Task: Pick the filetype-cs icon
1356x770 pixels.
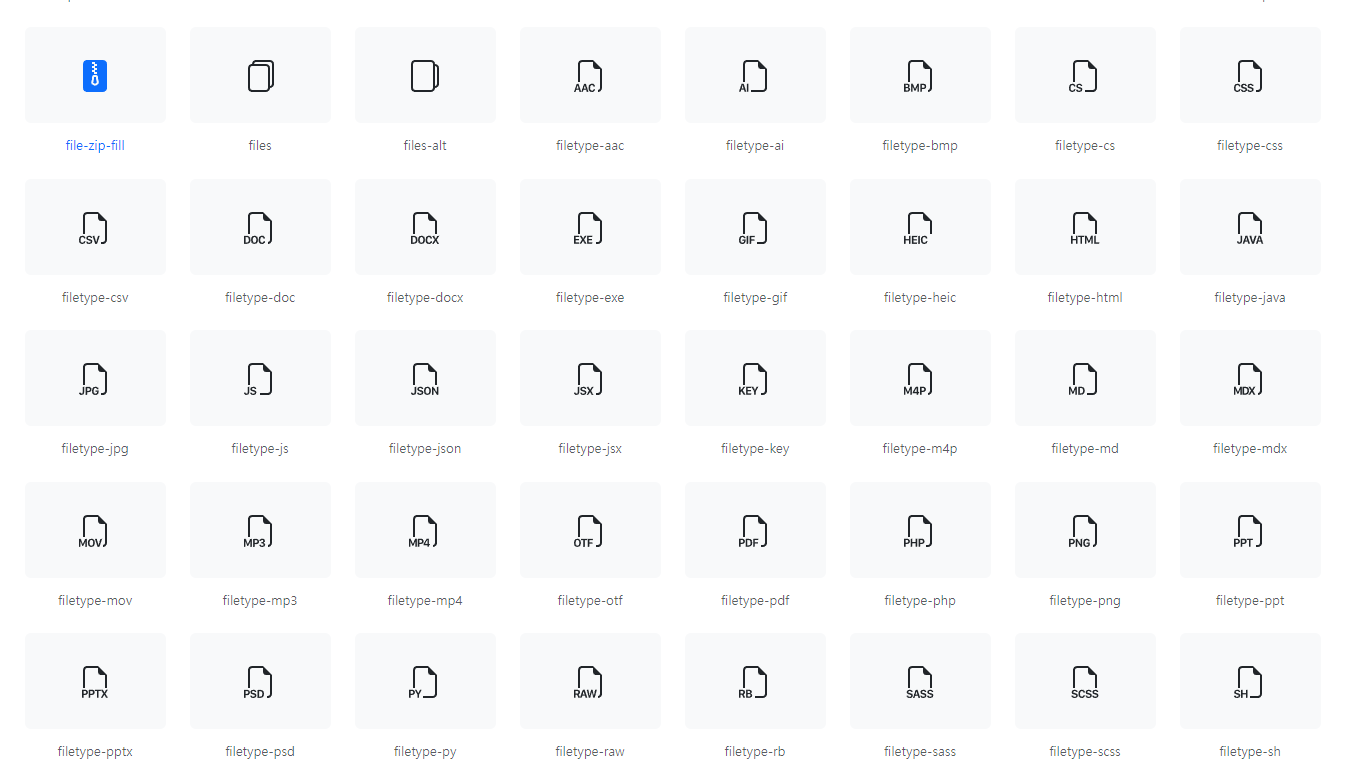Action: (1085, 76)
